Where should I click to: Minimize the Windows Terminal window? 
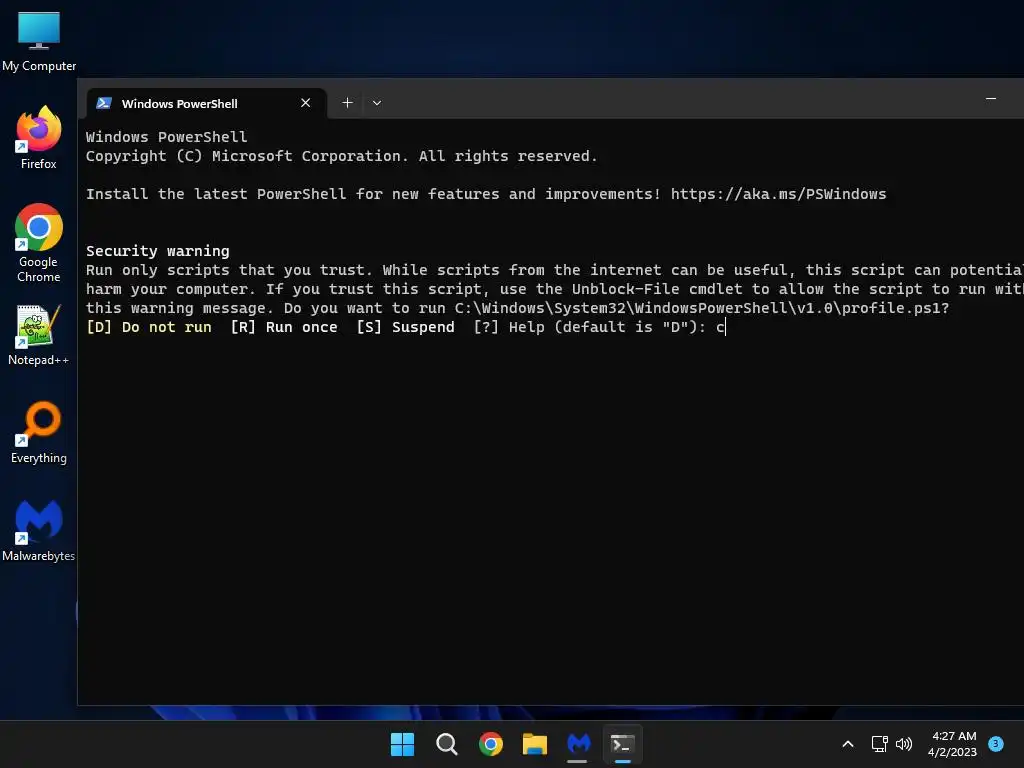click(x=991, y=99)
